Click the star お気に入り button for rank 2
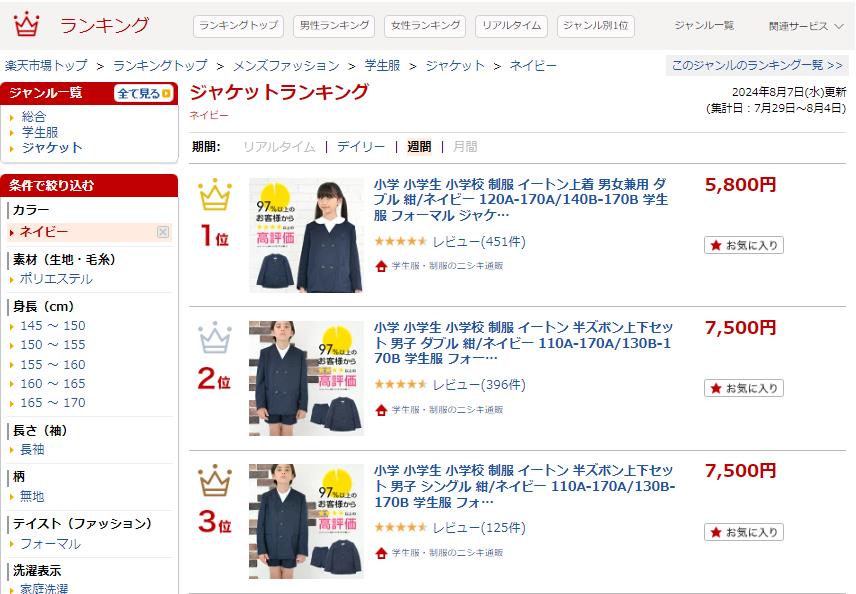856x594 pixels. (x=744, y=388)
